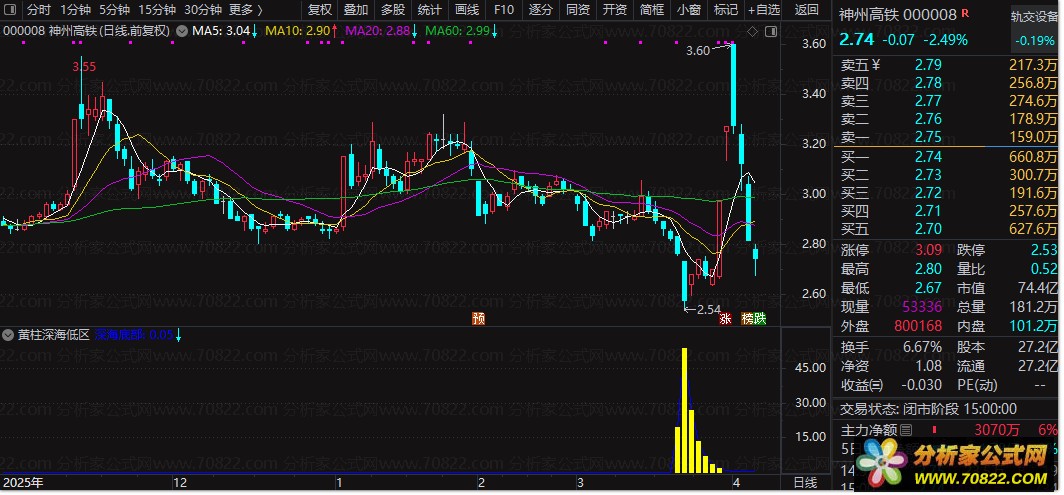Viewport: 1064px width, 495px height.
Task: Select the 买五 price 2.70
Action: (928, 229)
